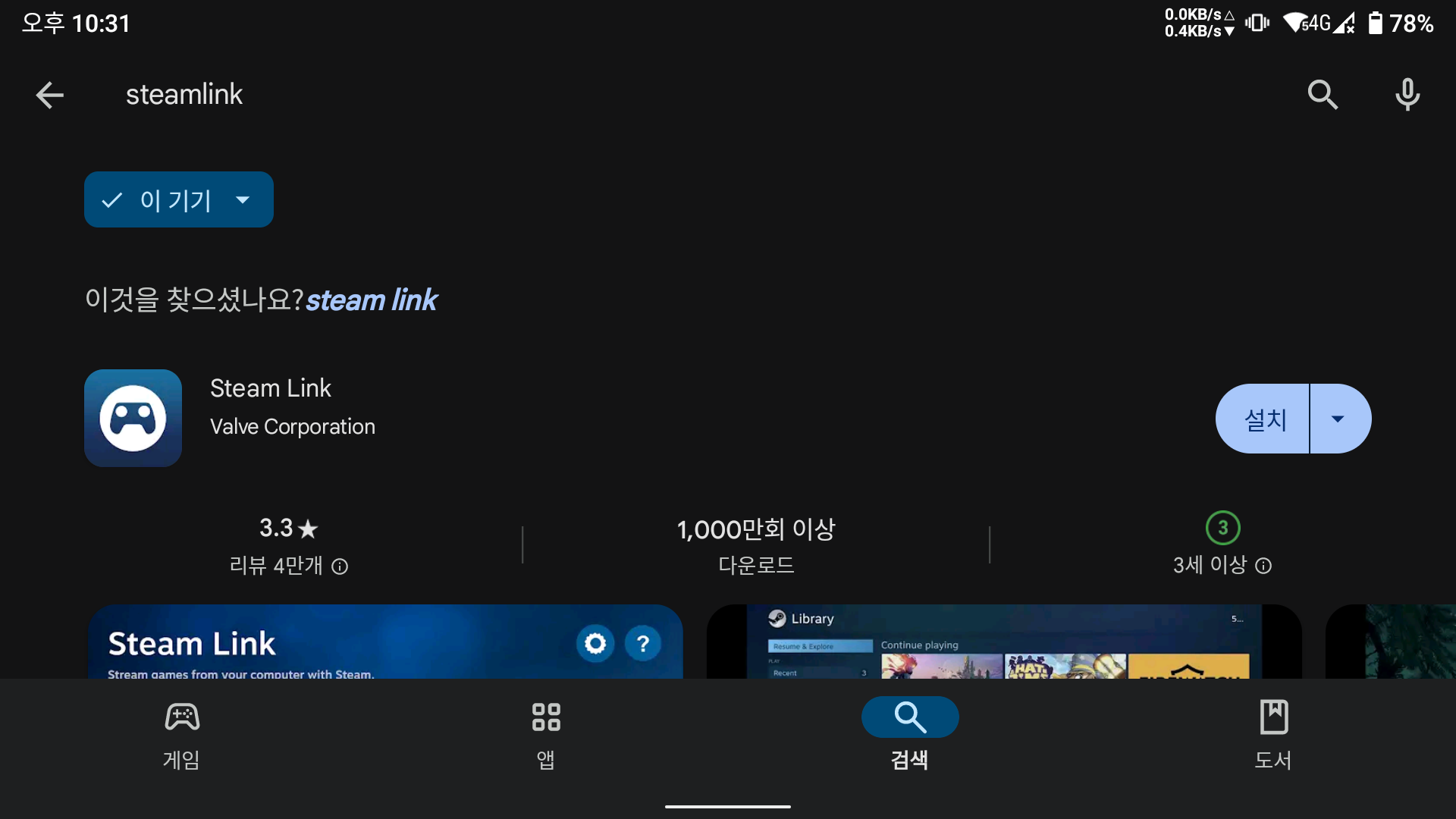Open the Steam Link app icon
1456x819 pixels.
[x=133, y=418]
